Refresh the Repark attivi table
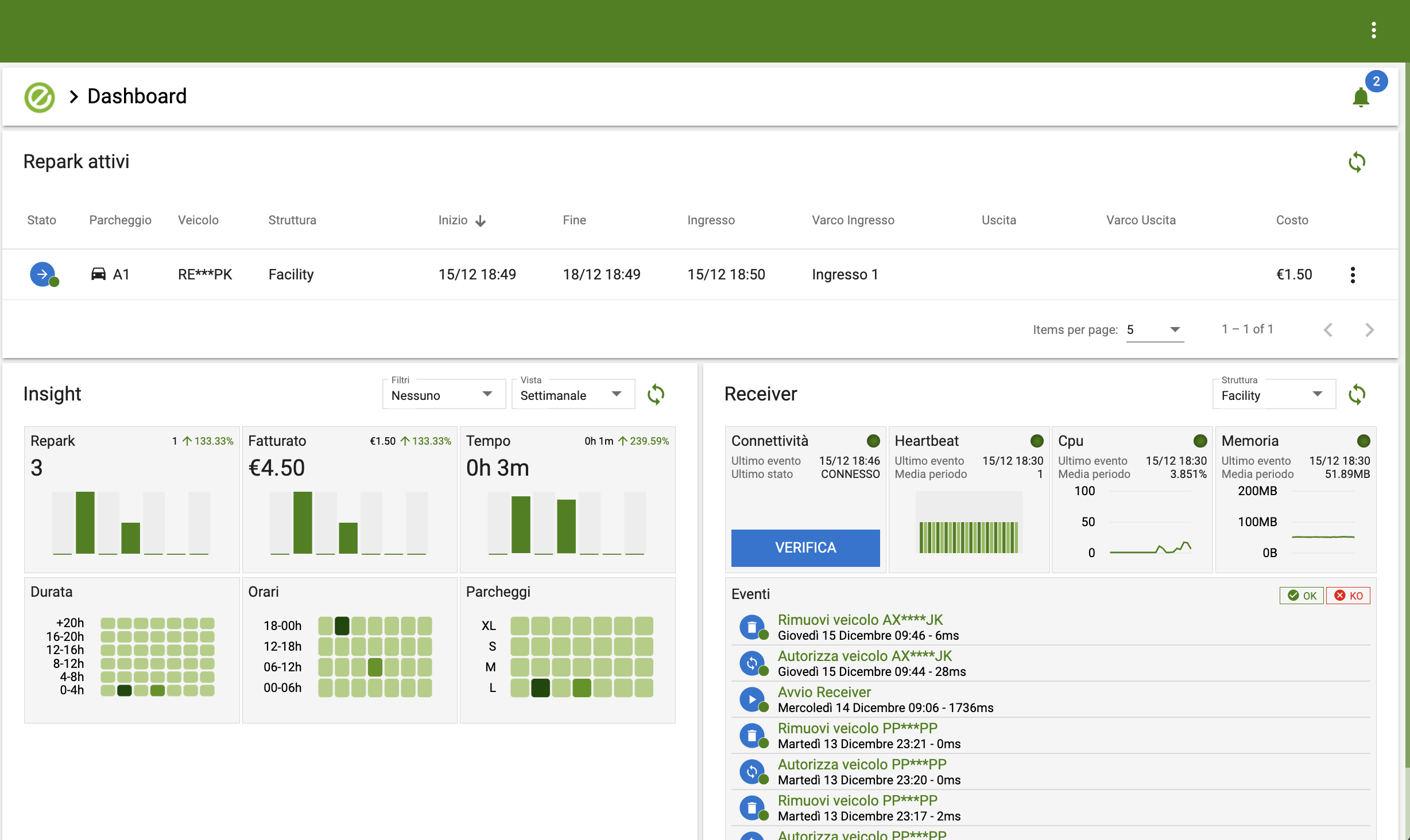The width and height of the screenshot is (1410, 840). point(1357,162)
